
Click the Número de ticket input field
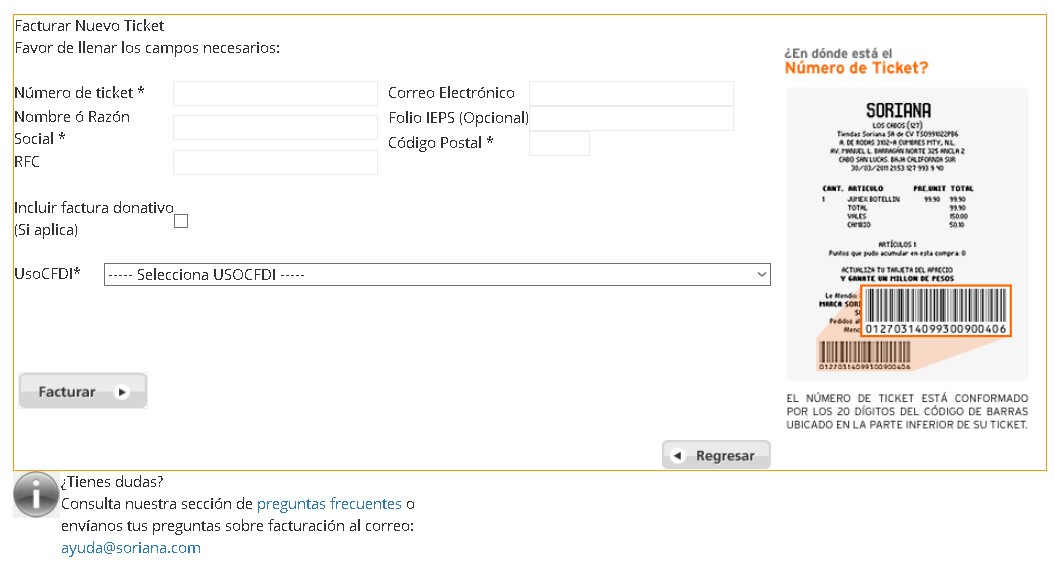275,94
